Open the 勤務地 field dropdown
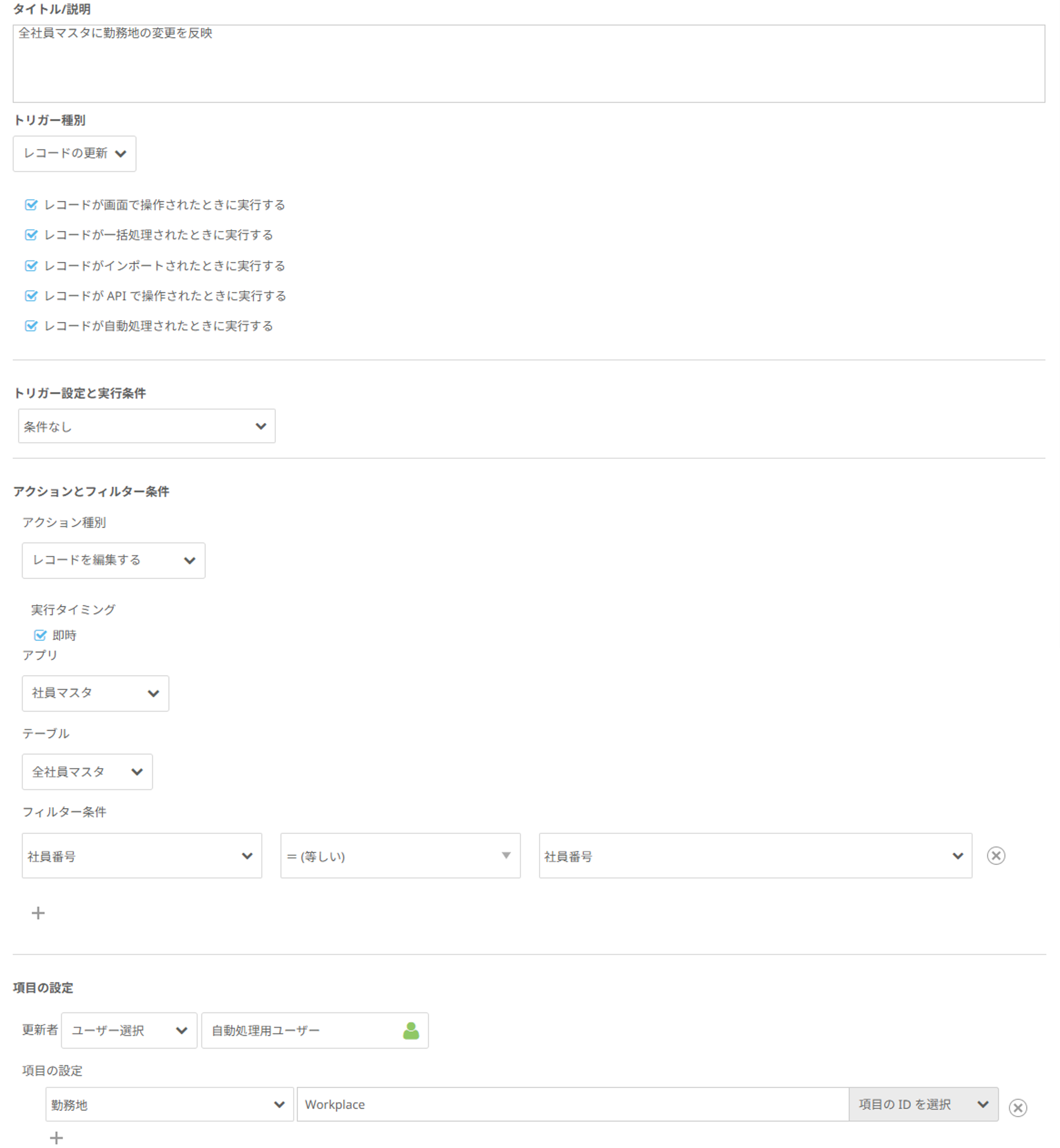Viewport: 1060px width, 1148px height. pos(169,1104)
